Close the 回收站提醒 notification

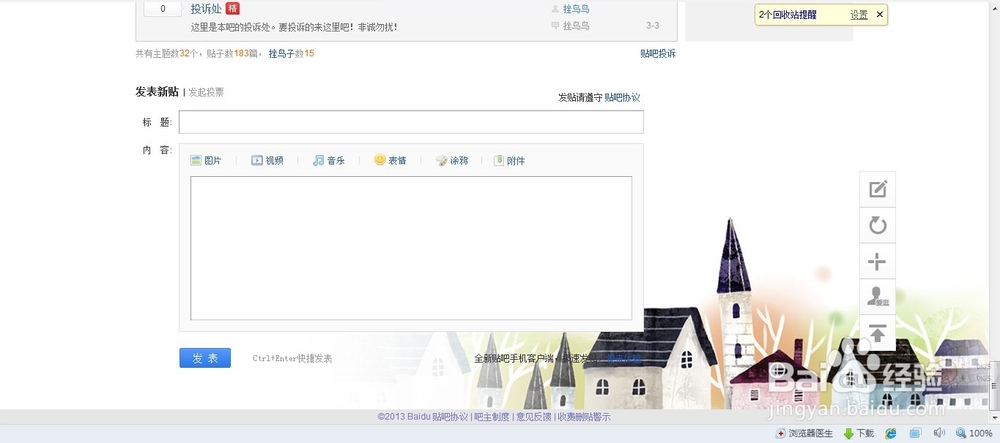pos(879,14)
